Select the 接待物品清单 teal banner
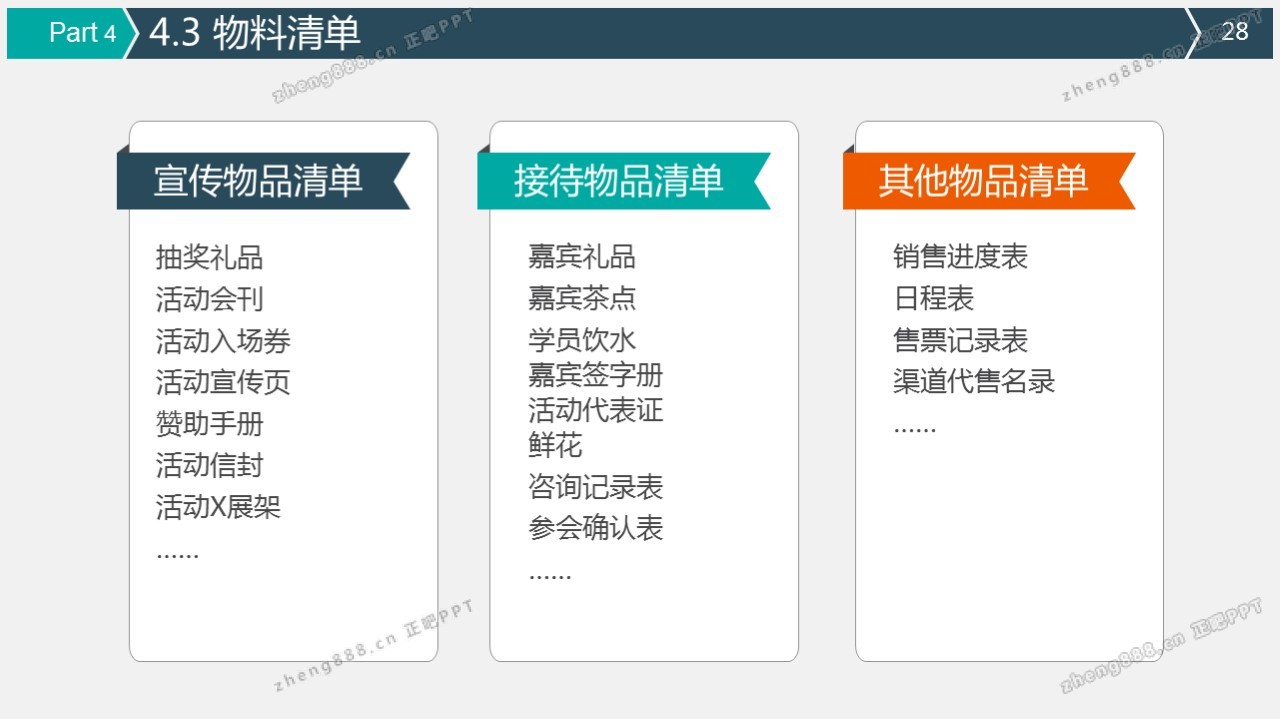This screenshot has width=1280, height=719. pos(618,181)
